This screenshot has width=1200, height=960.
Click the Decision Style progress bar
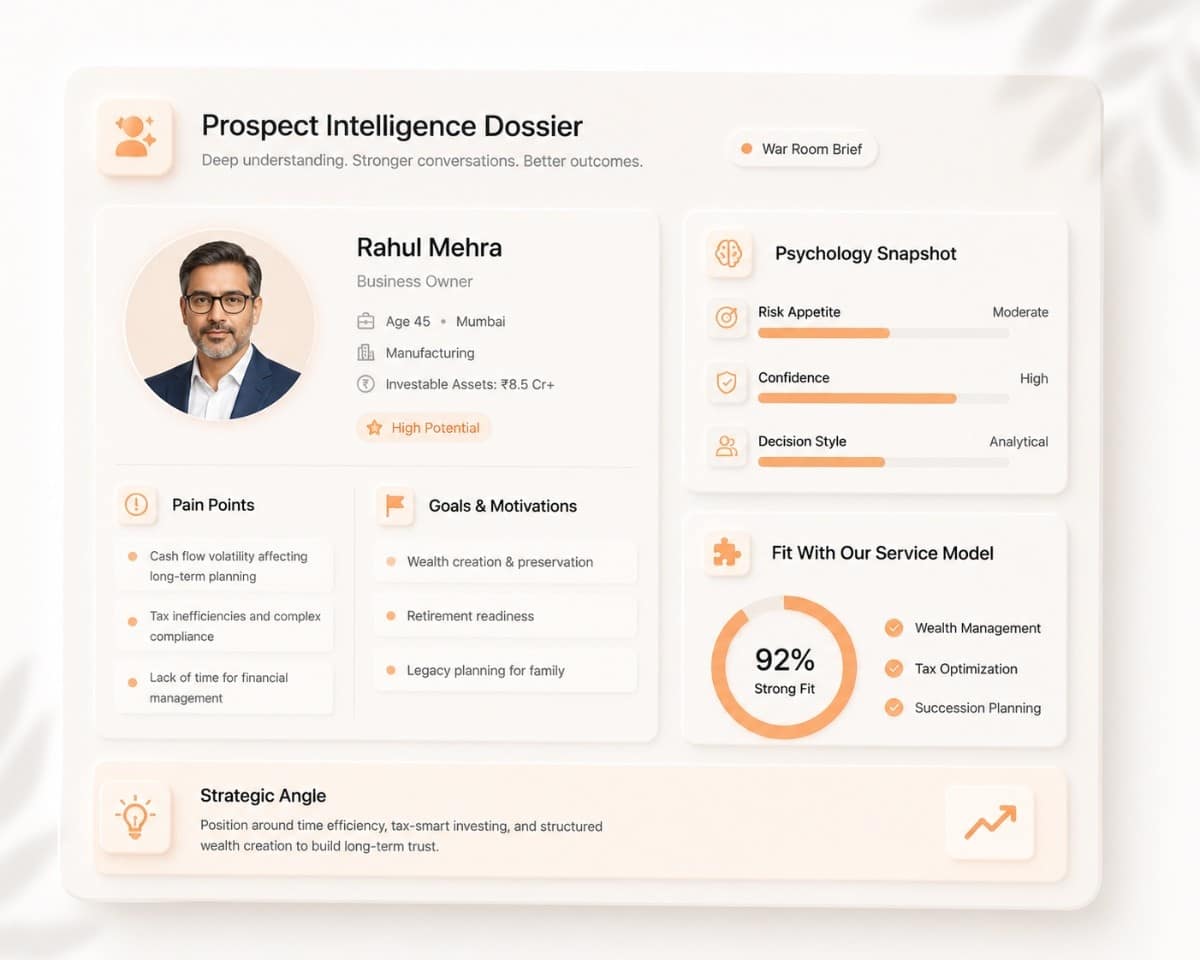click(x=883, y=462)
